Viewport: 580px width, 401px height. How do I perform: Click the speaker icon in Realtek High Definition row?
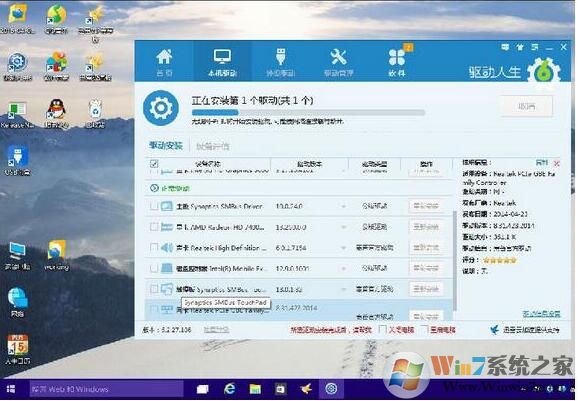pos(167,247)
